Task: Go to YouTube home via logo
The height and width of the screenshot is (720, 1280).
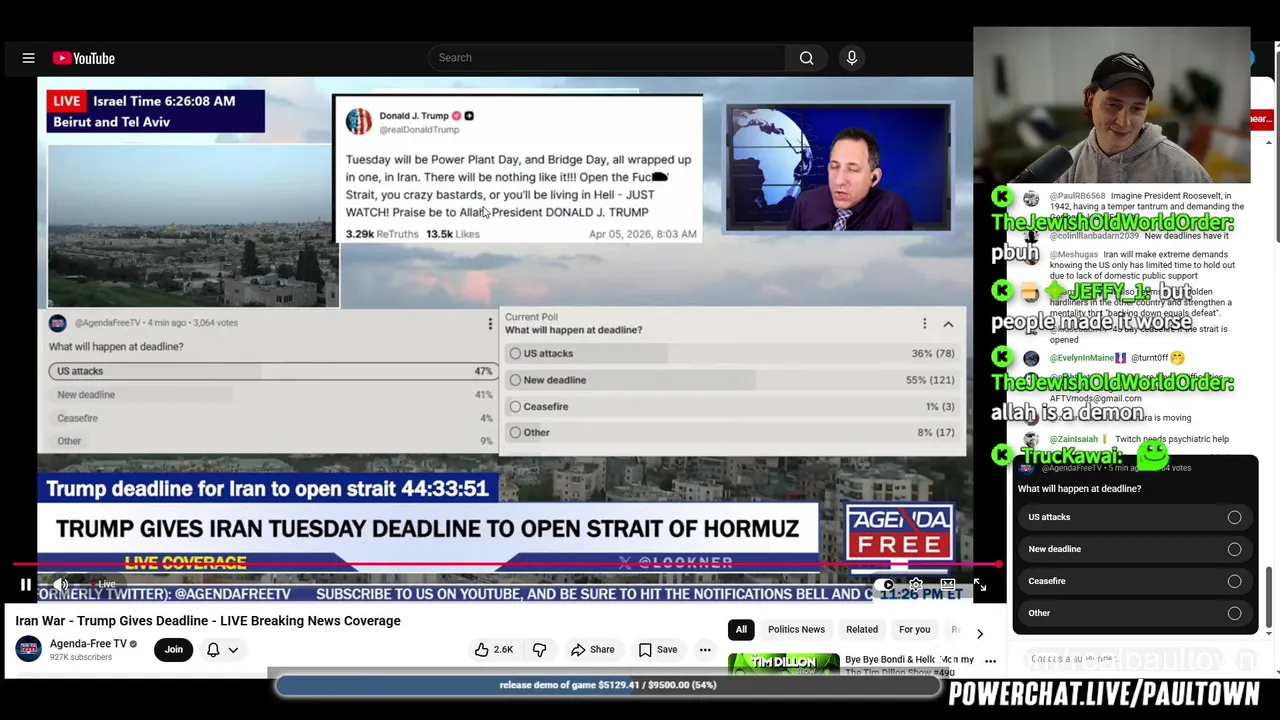Action: click(84, 58)
